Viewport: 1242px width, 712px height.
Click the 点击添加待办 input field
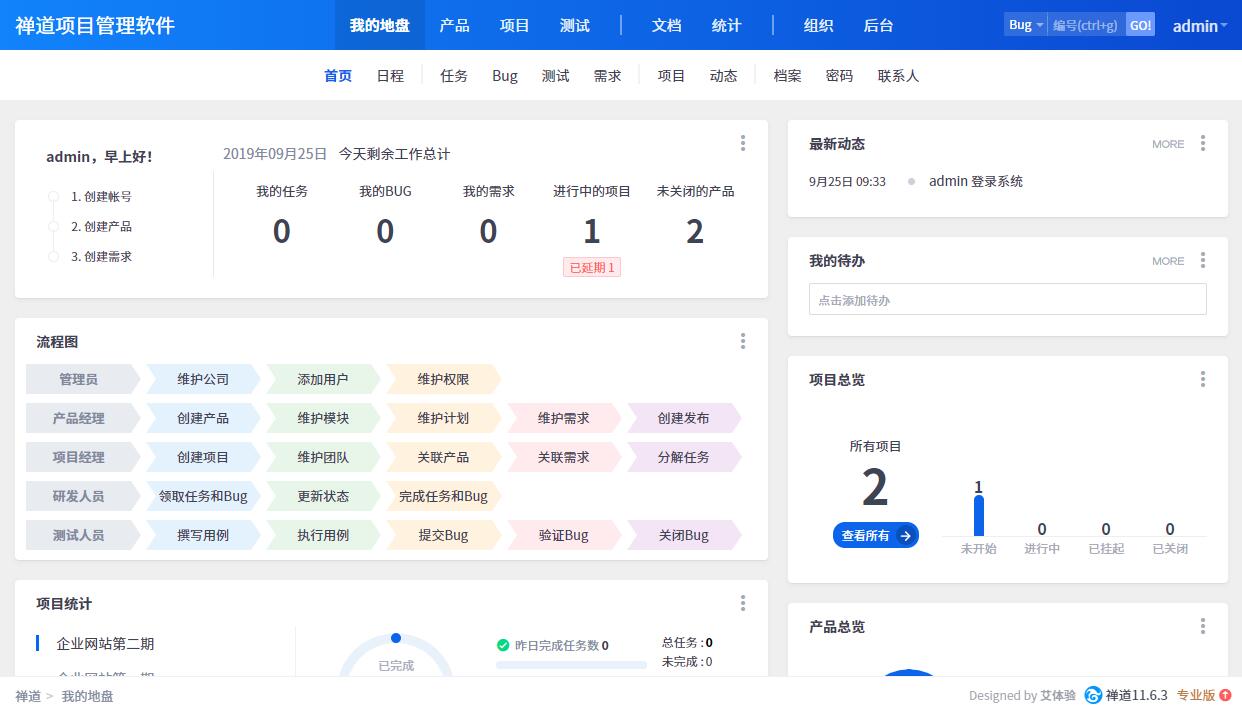coord(1007,300)
